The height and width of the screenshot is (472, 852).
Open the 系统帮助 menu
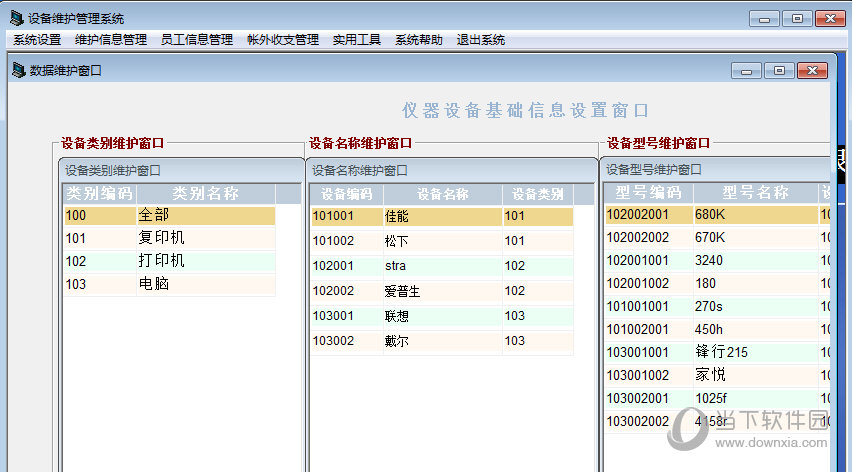pyautogui.click(x=418, y=40)
